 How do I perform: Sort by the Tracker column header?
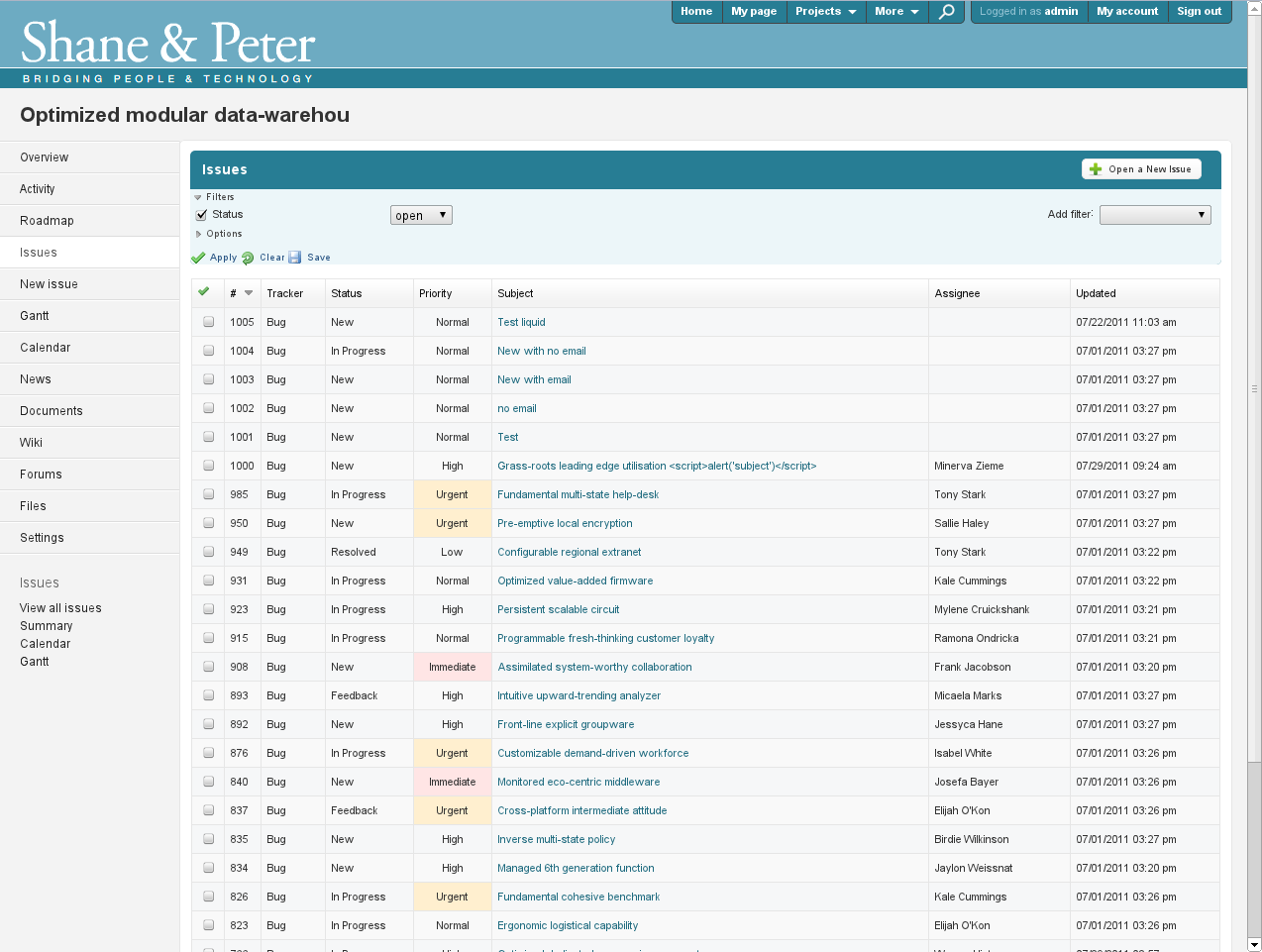285,293
